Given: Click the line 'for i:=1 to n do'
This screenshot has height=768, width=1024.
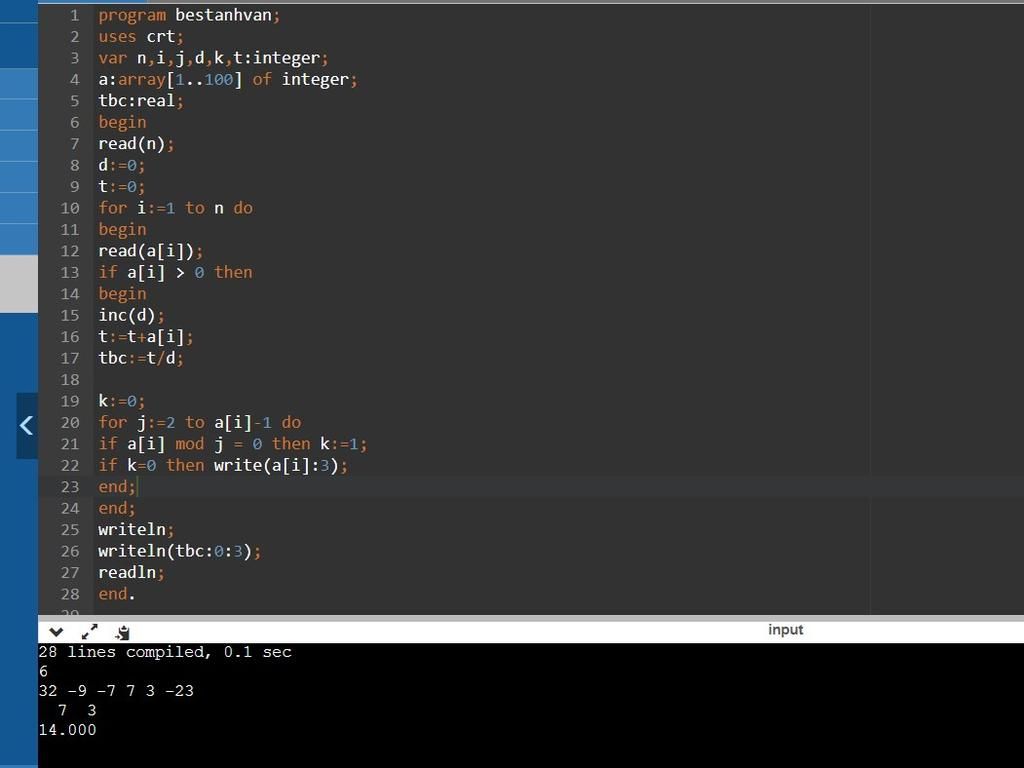Looking at the screenshot, I should tap(175, 208).
